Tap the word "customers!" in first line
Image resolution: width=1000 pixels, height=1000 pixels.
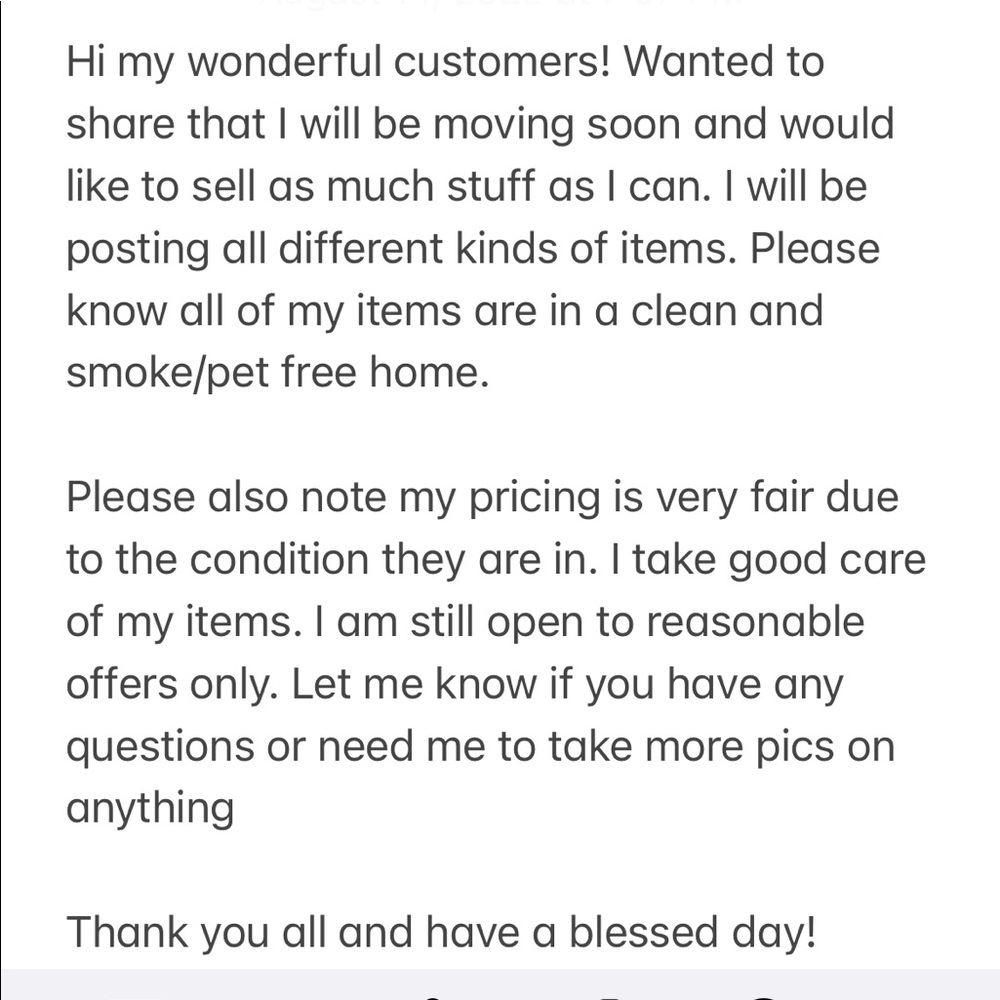point(502,62)
